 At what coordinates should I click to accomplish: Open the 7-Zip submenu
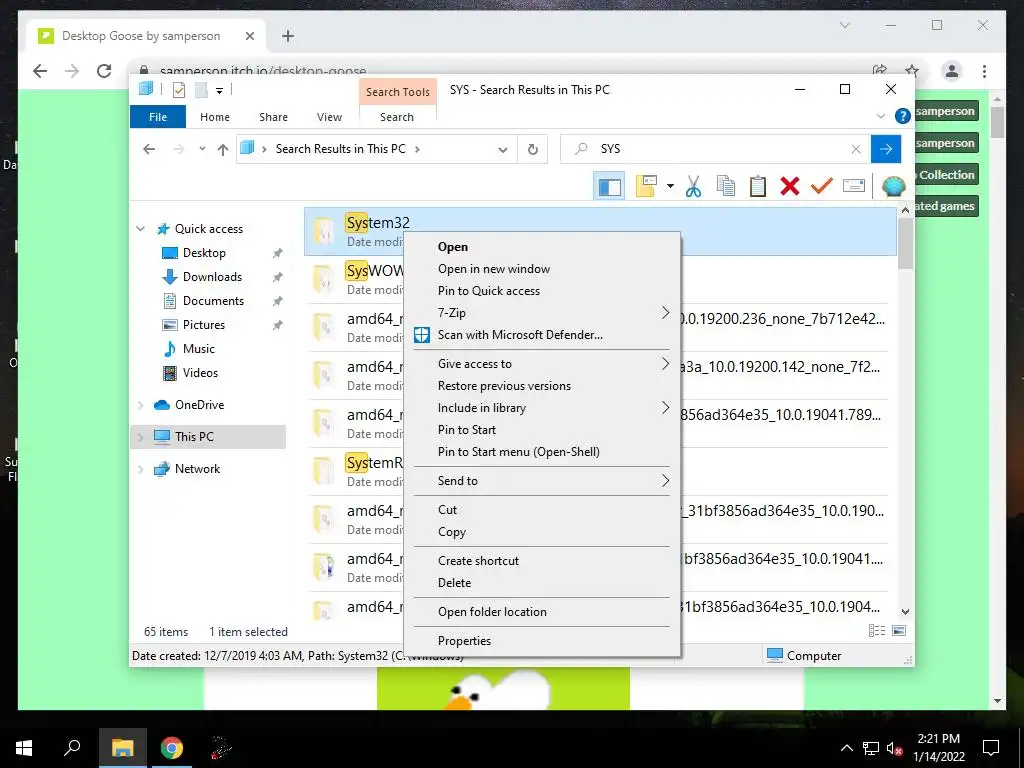point(542,313)
